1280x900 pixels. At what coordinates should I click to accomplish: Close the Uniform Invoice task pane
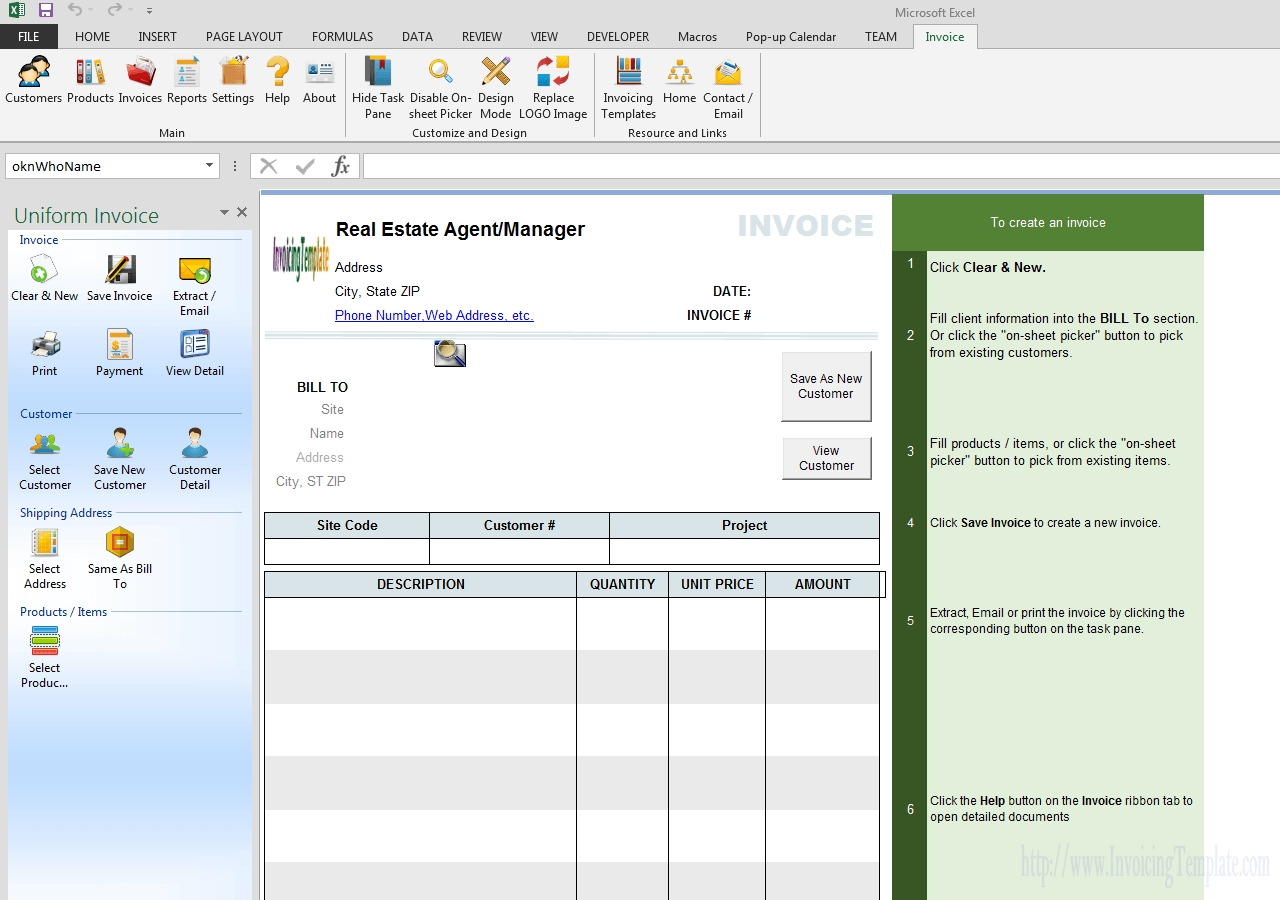242,212
